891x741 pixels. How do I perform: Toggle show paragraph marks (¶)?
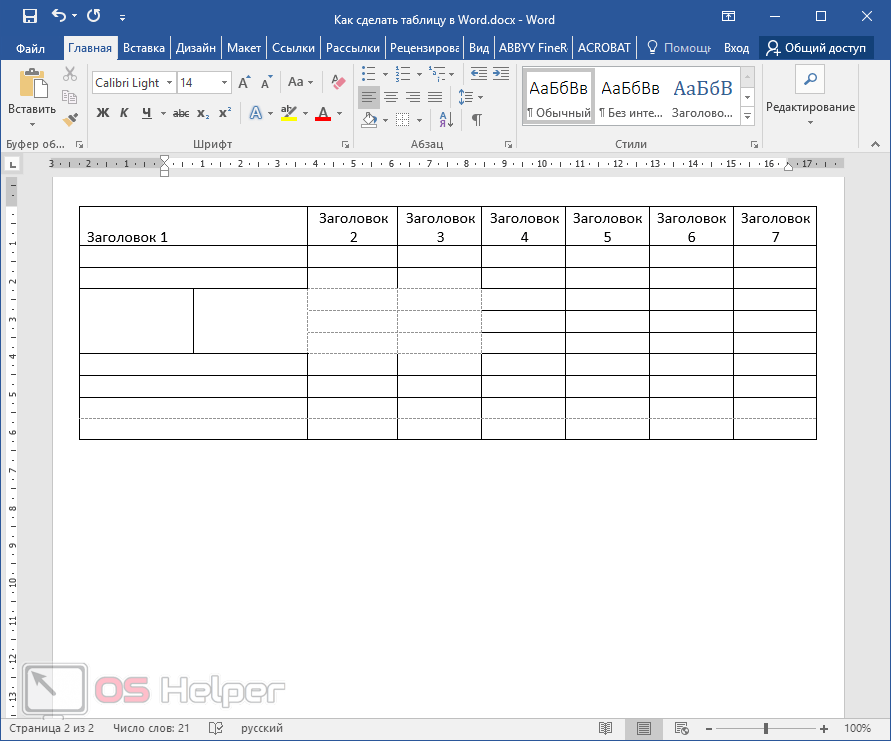coord(477,119)
